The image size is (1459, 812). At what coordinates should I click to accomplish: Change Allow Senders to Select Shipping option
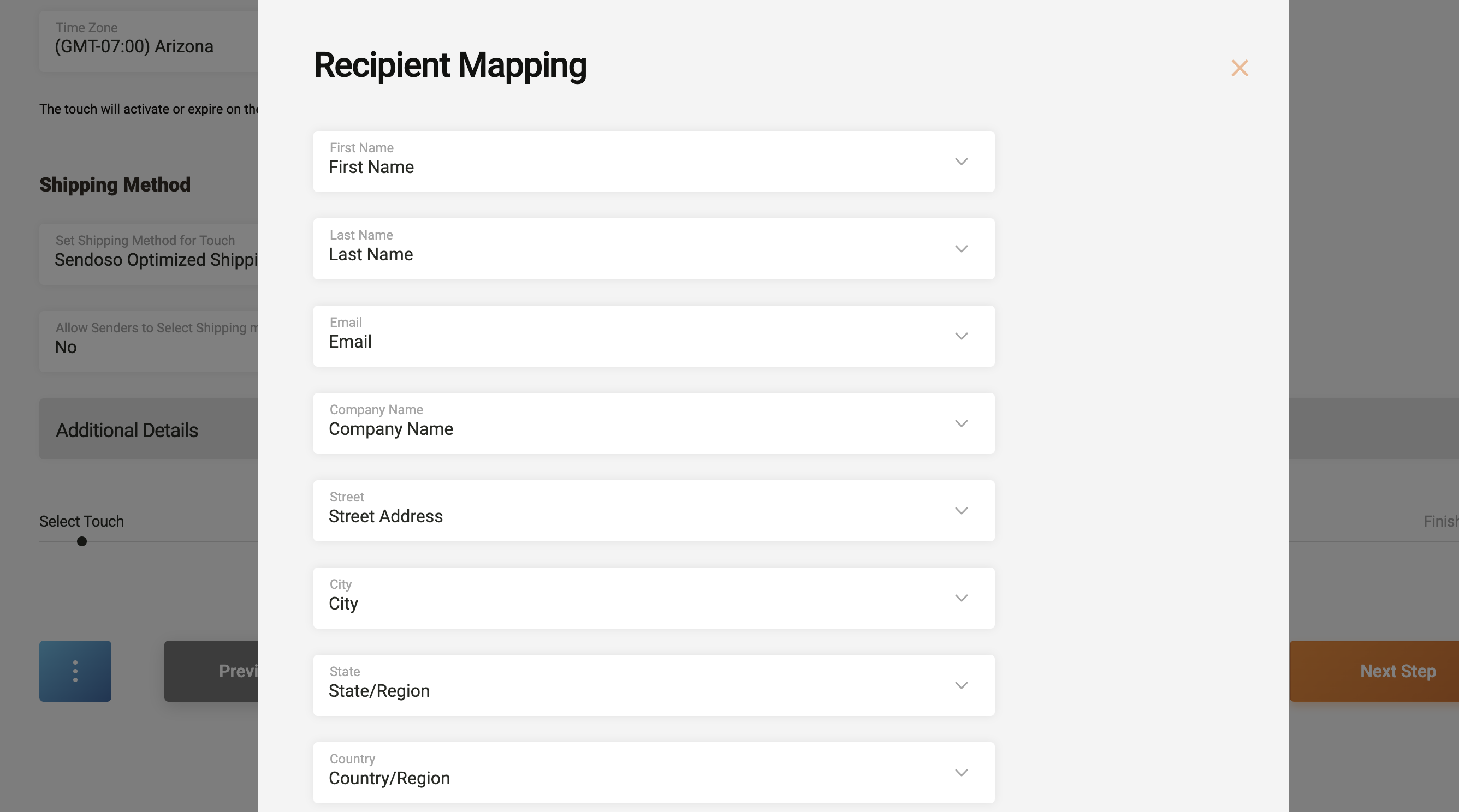click(149, 341)
